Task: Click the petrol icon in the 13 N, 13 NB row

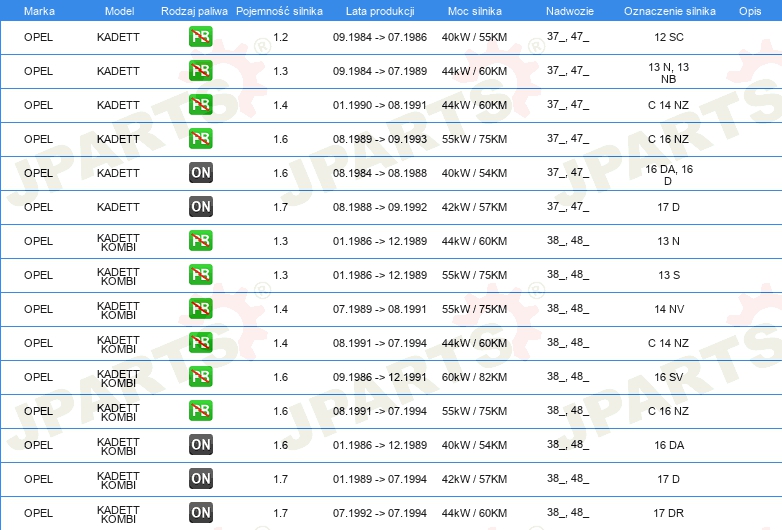Action: [200, 71]
